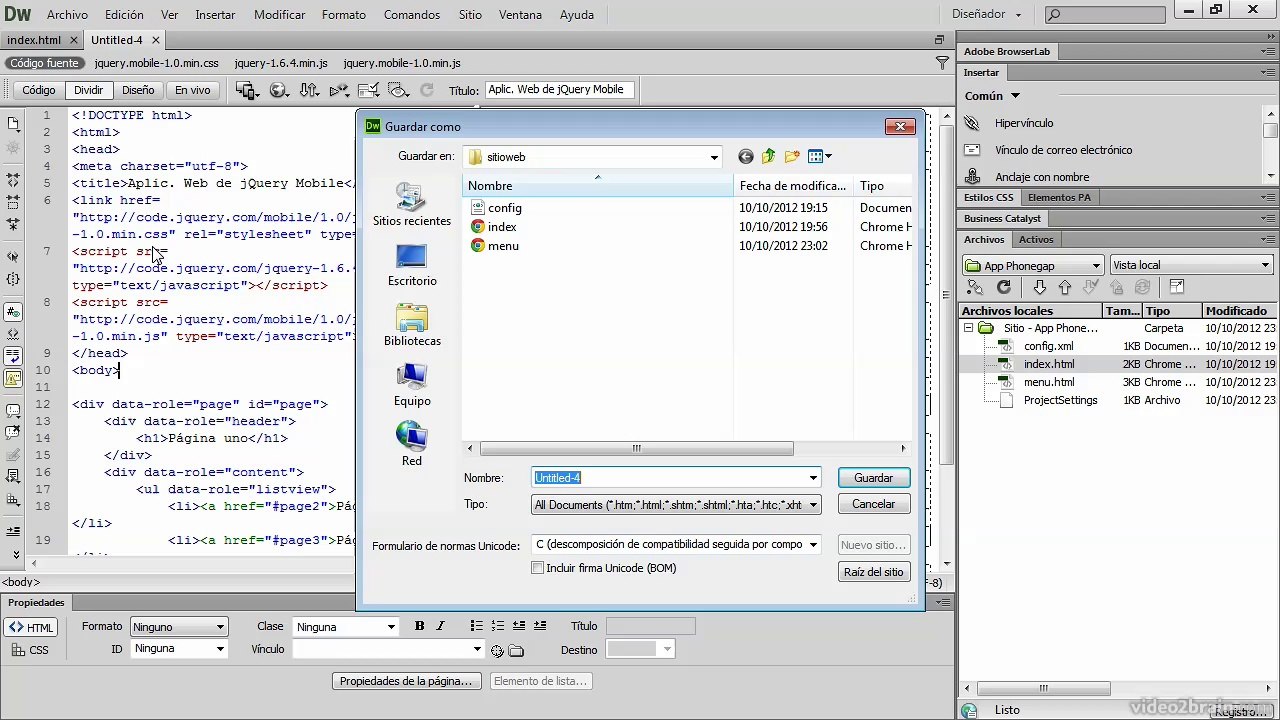The image size is (1280, 720).
Task: Click the ordered list icon in Propiedades
Action: (x=497, y=626)
